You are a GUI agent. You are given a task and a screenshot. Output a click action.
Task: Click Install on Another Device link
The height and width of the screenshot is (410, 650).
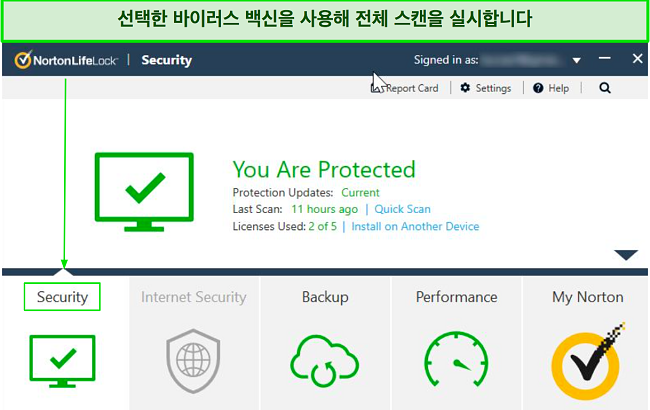point(415,226)
